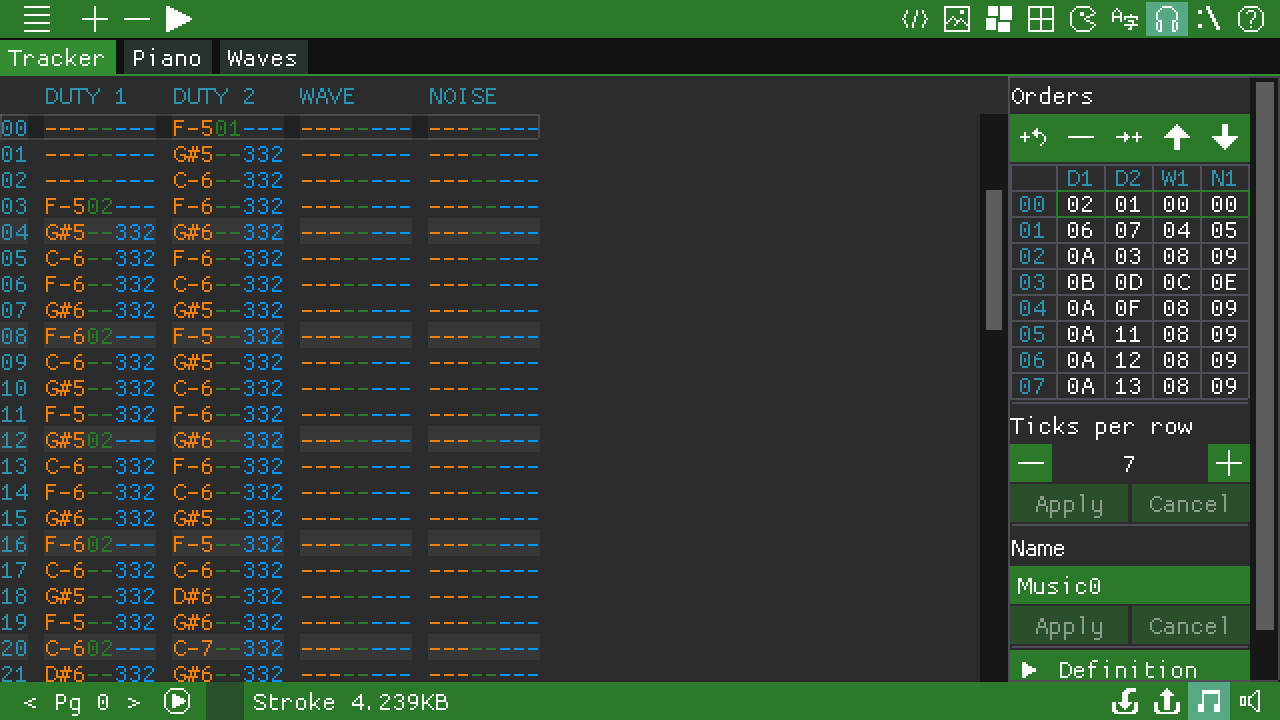Open the hamburger main menu

coord(37,19)
